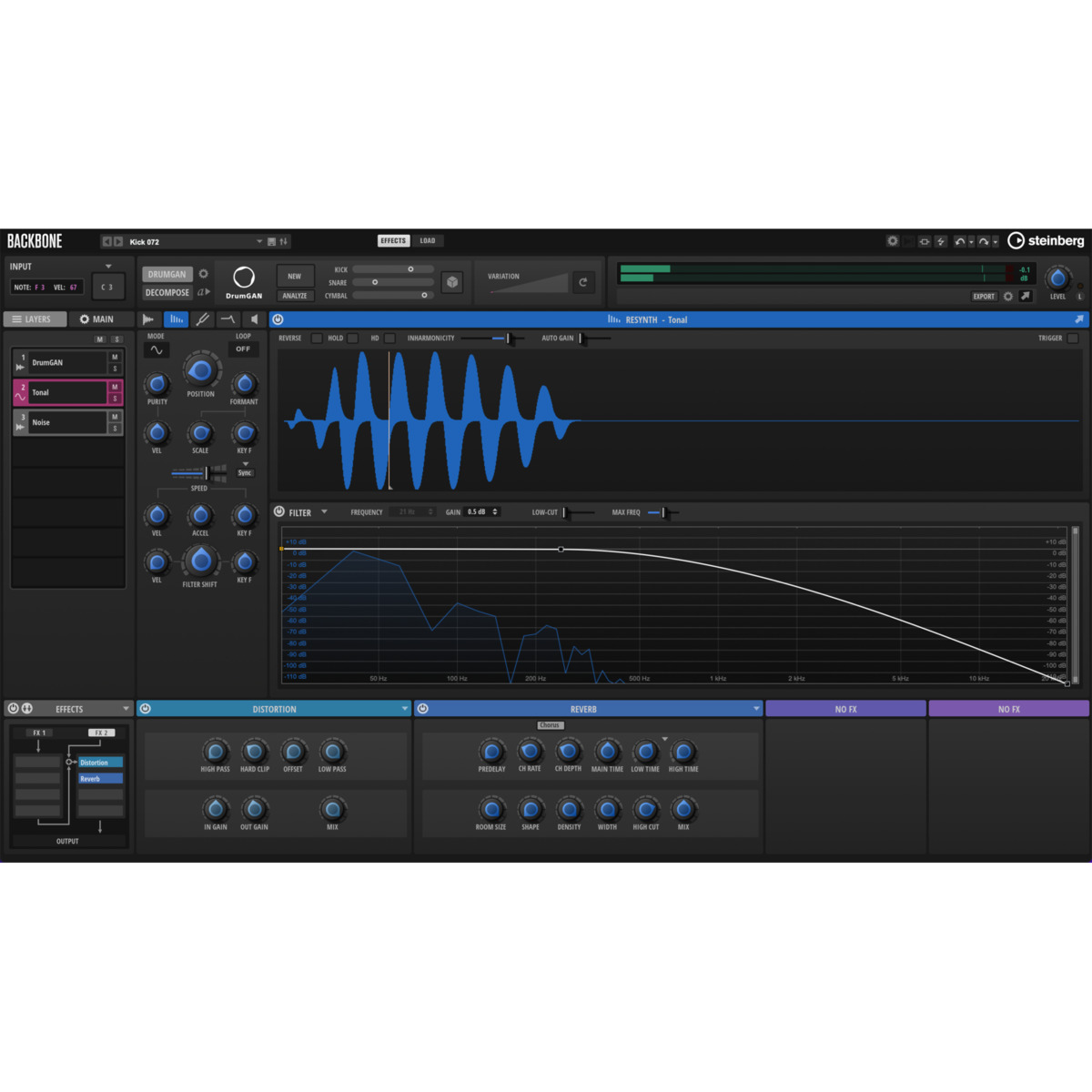Mute the DrumGAN layer

(x=115, y=357)
